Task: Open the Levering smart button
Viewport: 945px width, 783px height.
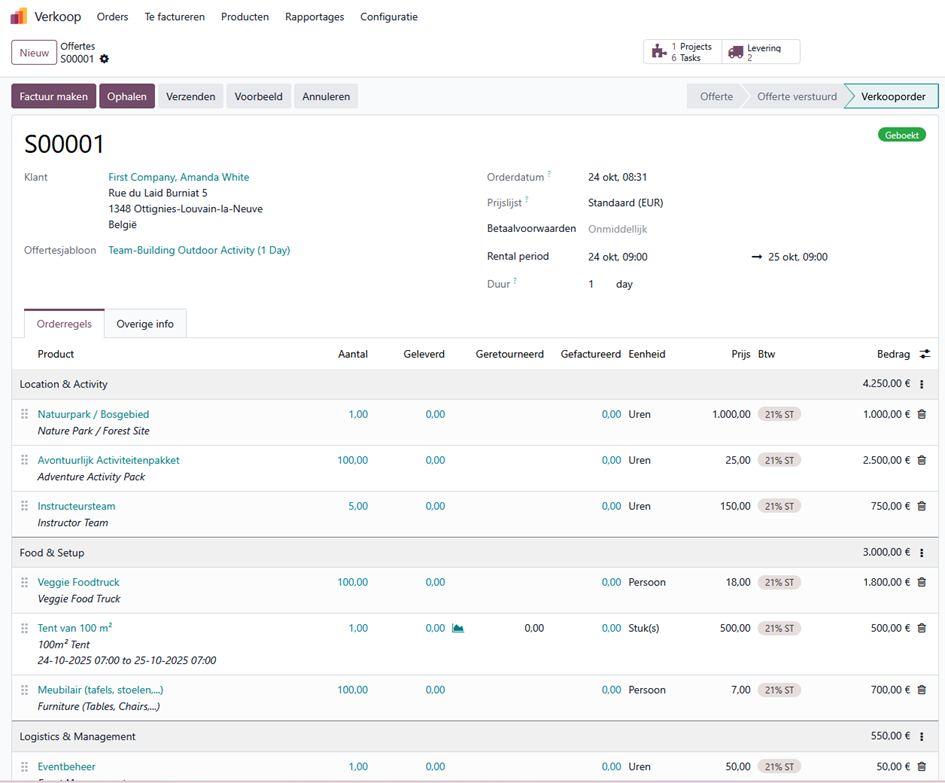Action: click(760, 52)
